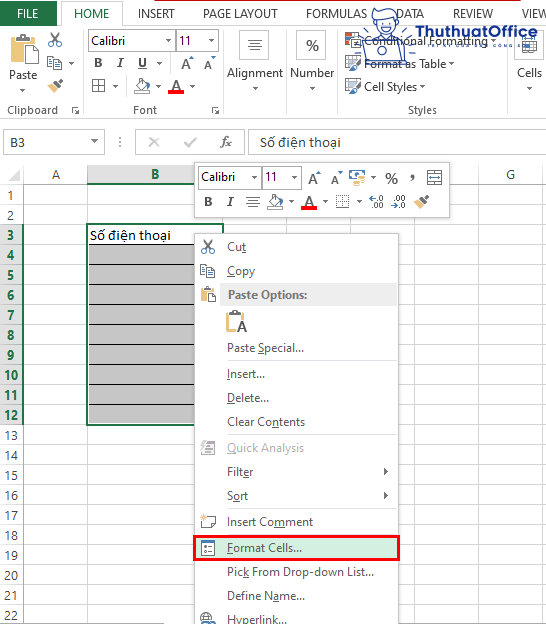Open Clipboard dialog launcher
This screenshot has height=624, width=546.
pos(75,111)
